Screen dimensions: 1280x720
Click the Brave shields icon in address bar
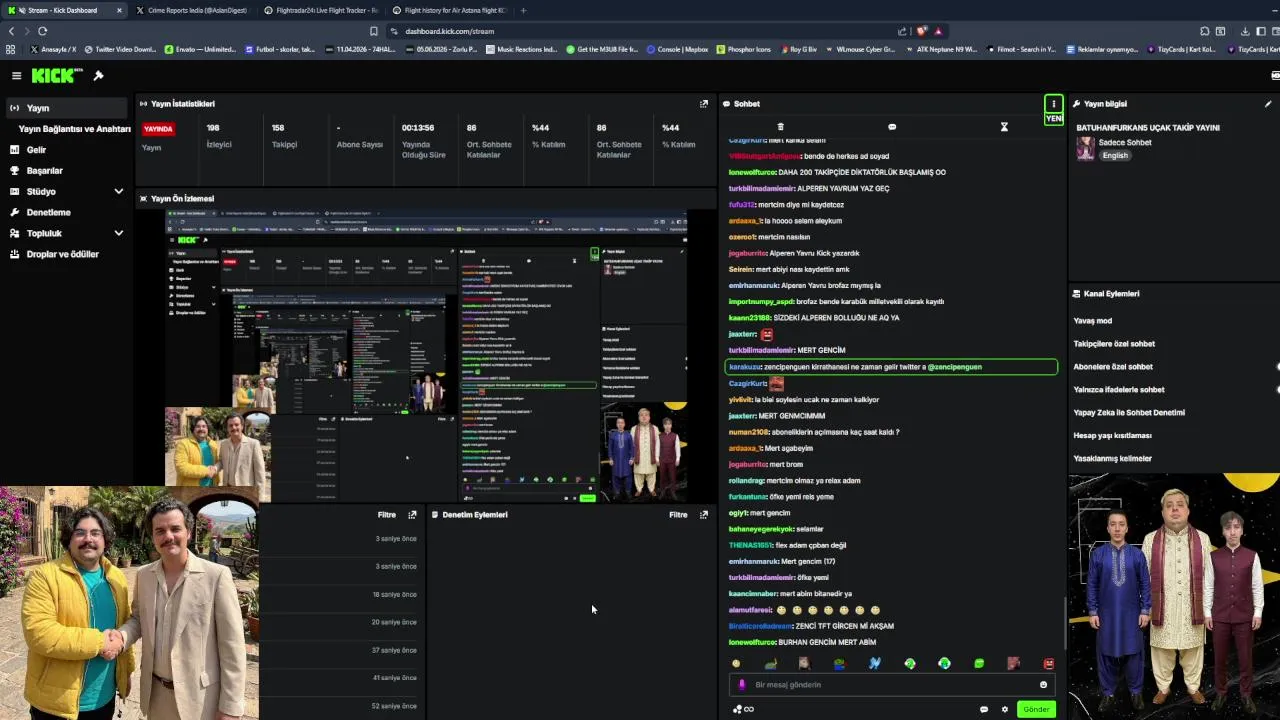[x=921, y=31]
